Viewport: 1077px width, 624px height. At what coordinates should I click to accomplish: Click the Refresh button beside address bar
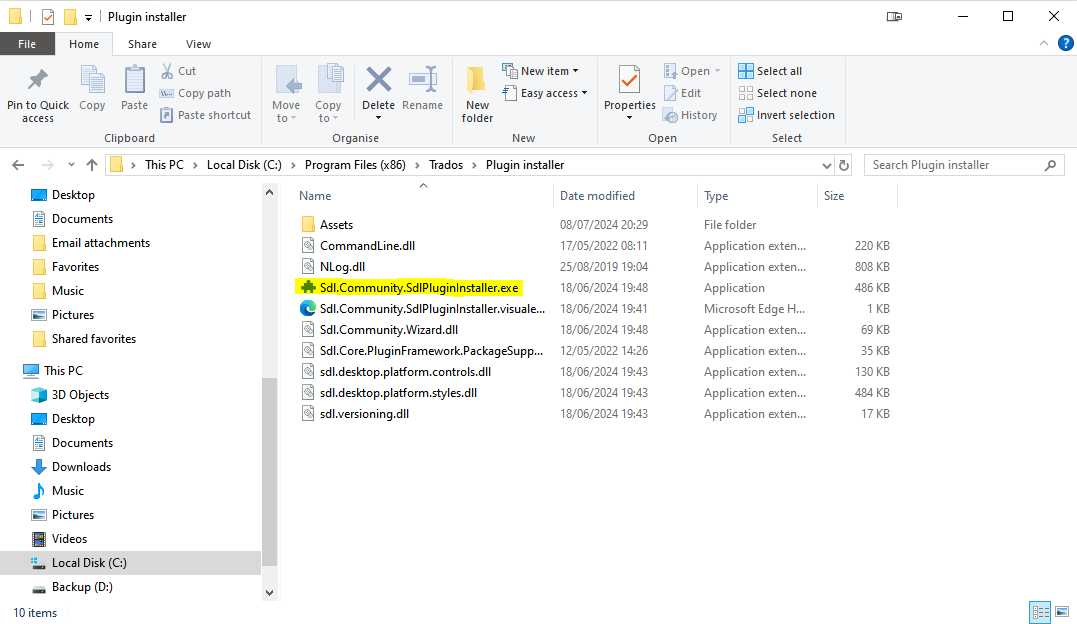pos(844,165)
